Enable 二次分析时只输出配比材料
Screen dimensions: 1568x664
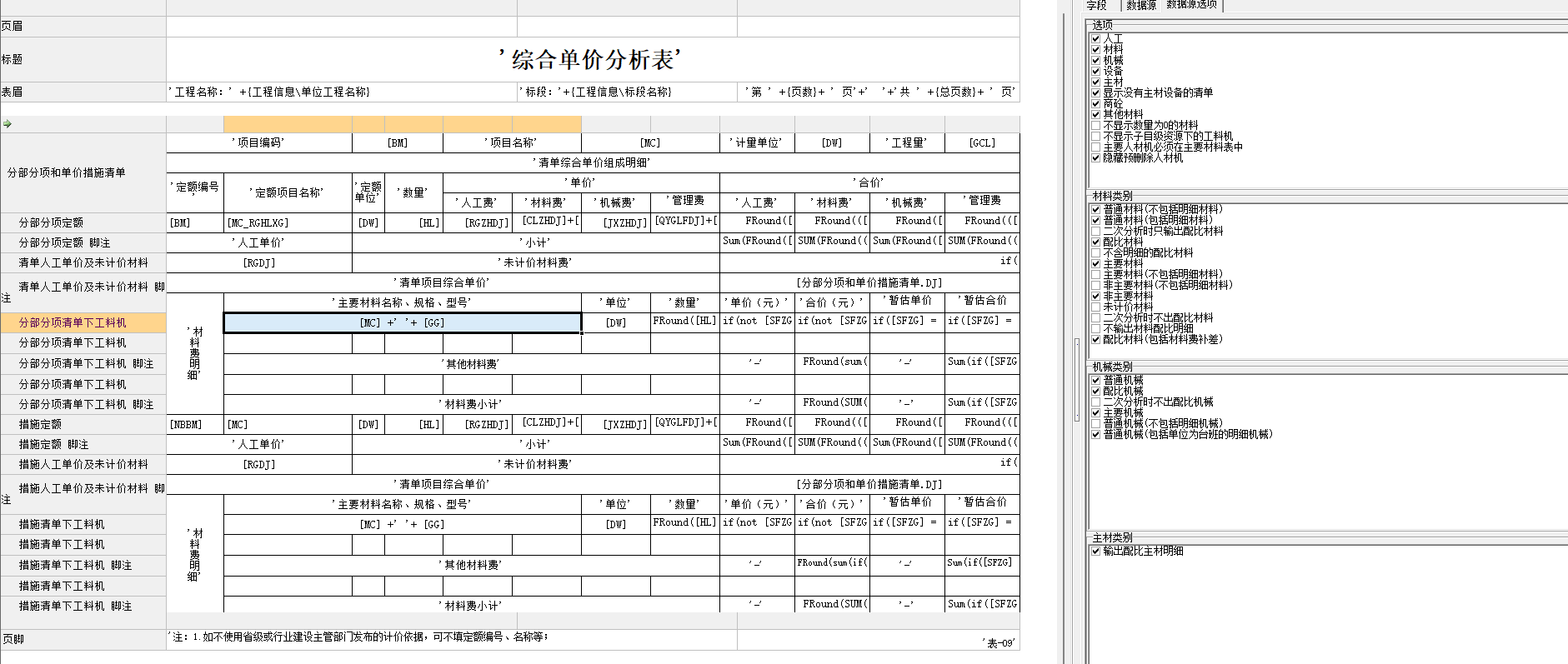coord(1095,231)
